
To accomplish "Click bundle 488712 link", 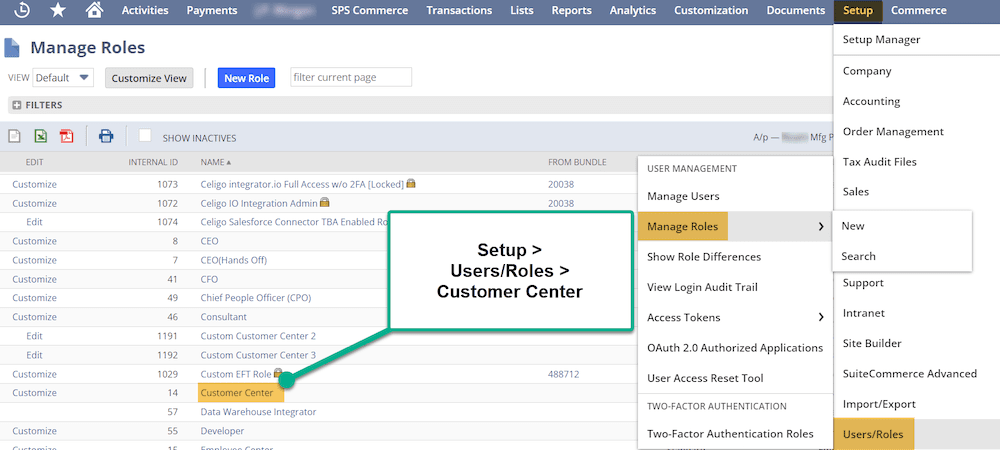I will tap(564, 374).
